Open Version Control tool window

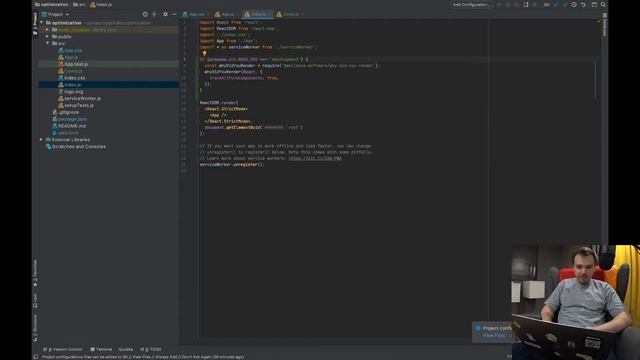tap(62, 349)
